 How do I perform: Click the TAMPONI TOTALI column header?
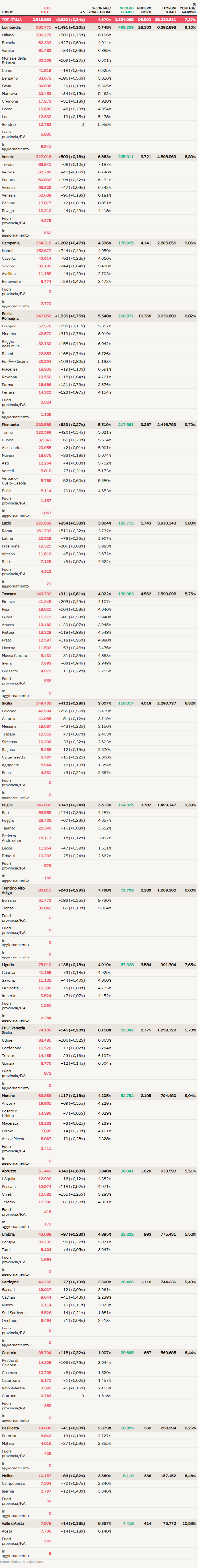click(x=168, y=10)
